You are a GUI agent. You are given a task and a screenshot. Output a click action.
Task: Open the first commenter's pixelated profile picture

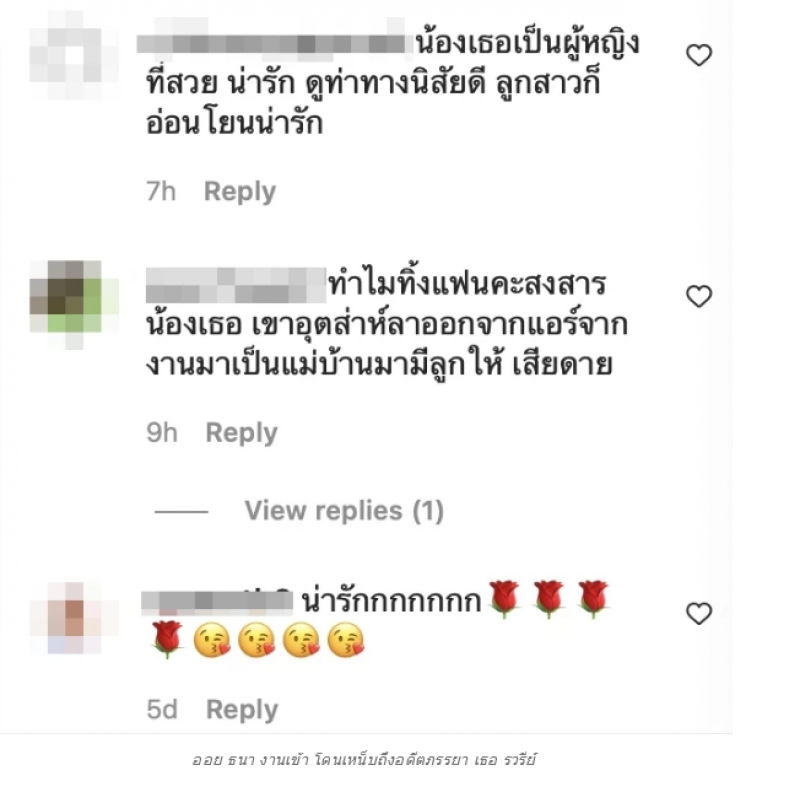pyautogui.click(x=74, y=56)
